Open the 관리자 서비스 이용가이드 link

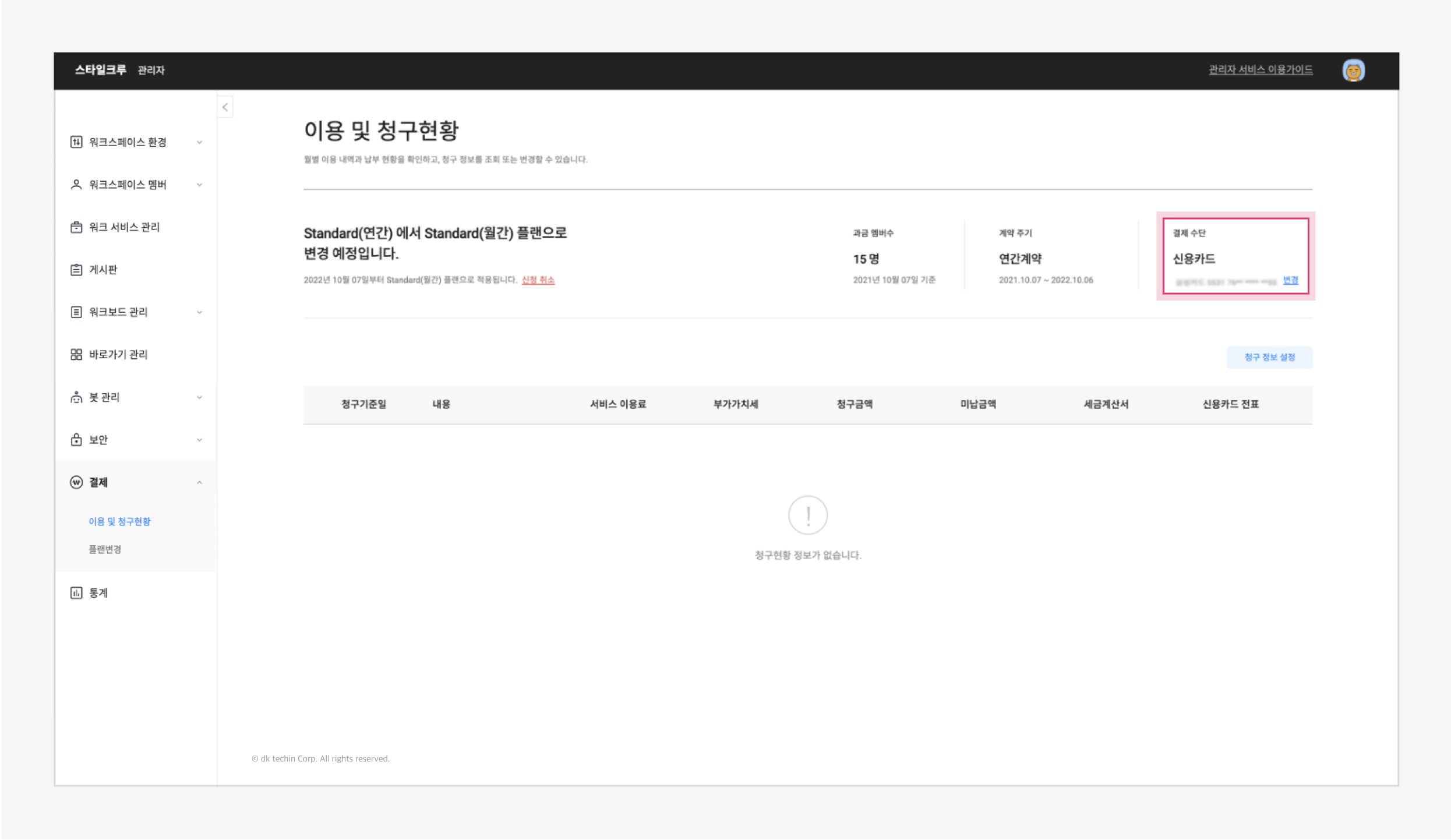click(1261, 70)
